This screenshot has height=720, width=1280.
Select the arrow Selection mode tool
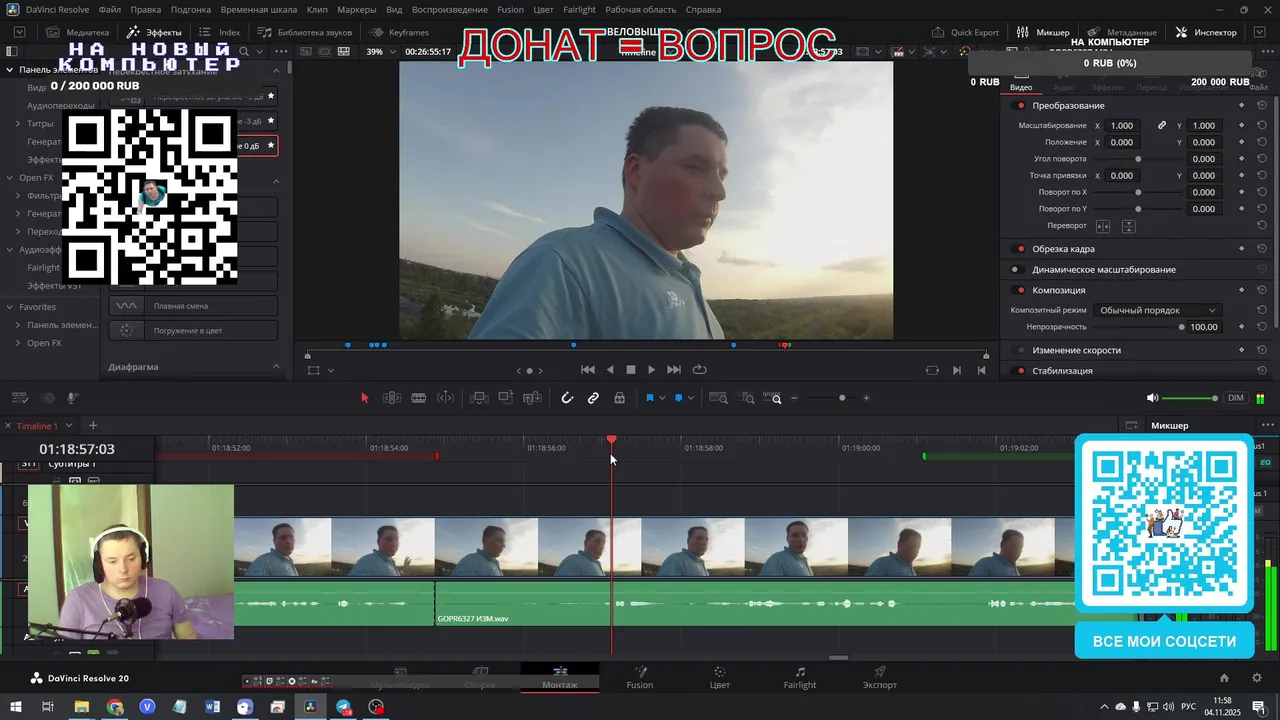[x=364, y=398]
